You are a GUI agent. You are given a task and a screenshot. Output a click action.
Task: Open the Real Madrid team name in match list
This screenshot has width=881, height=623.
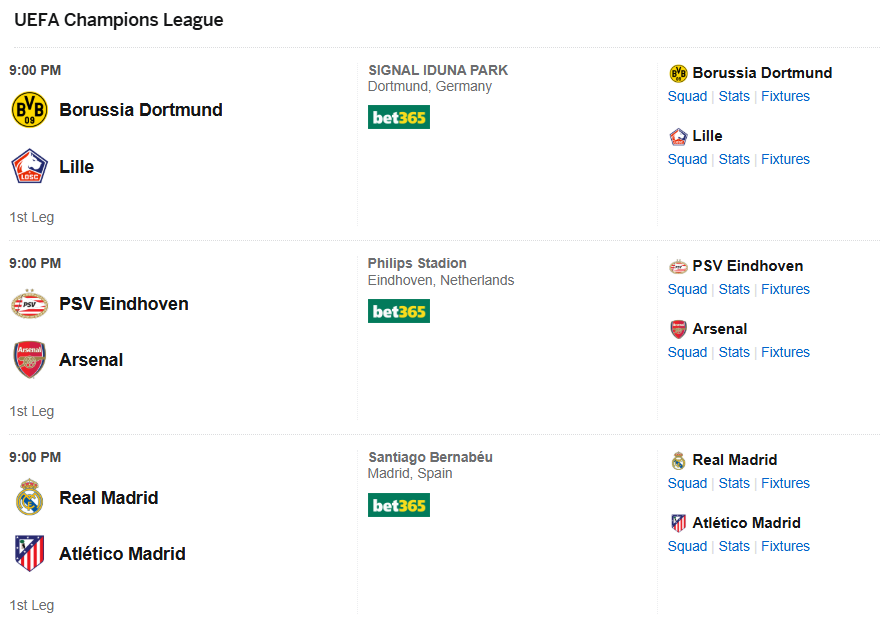(x=109, y=498)
